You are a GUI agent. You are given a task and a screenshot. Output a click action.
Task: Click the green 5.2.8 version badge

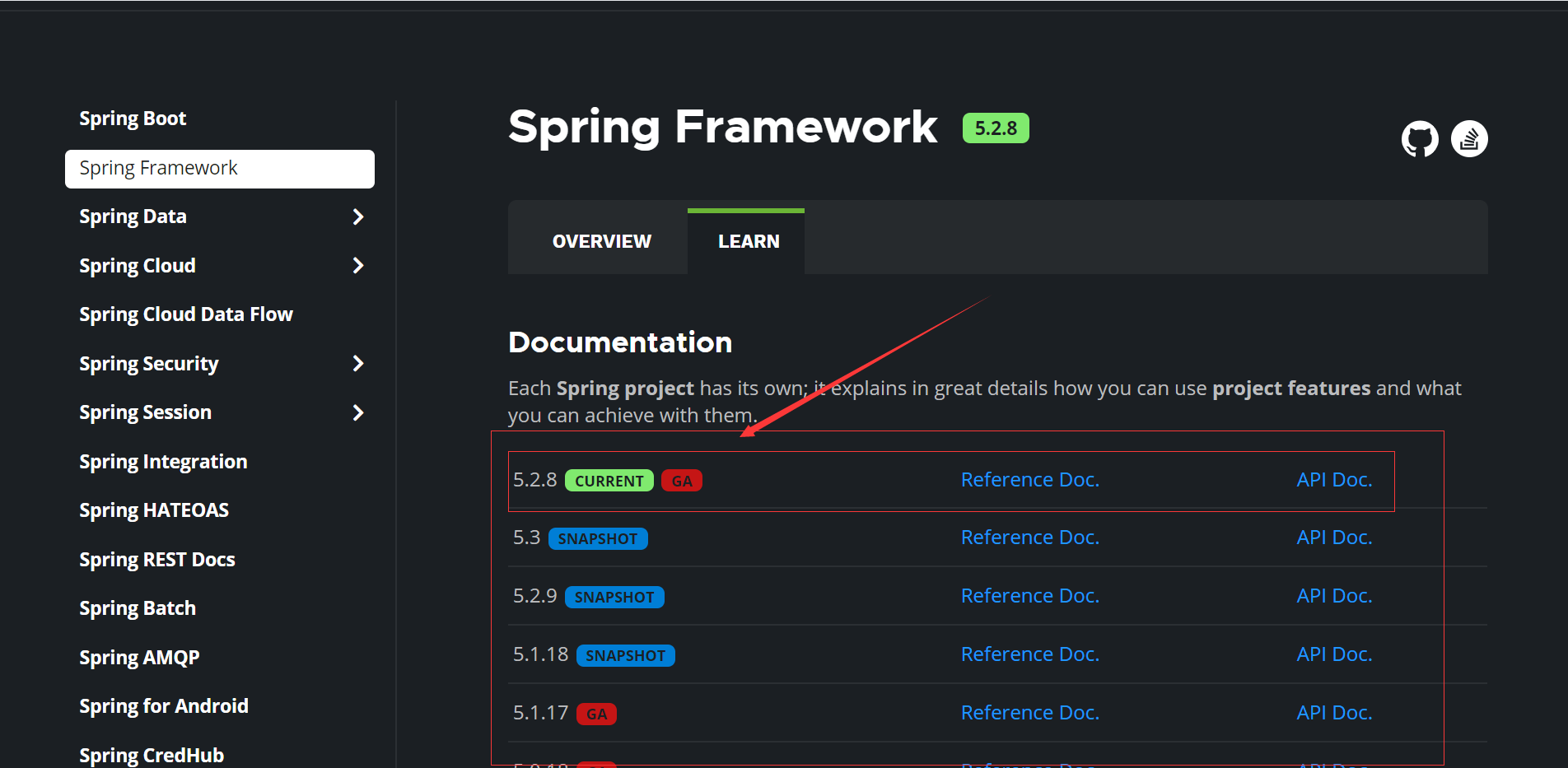coord(996,128)
